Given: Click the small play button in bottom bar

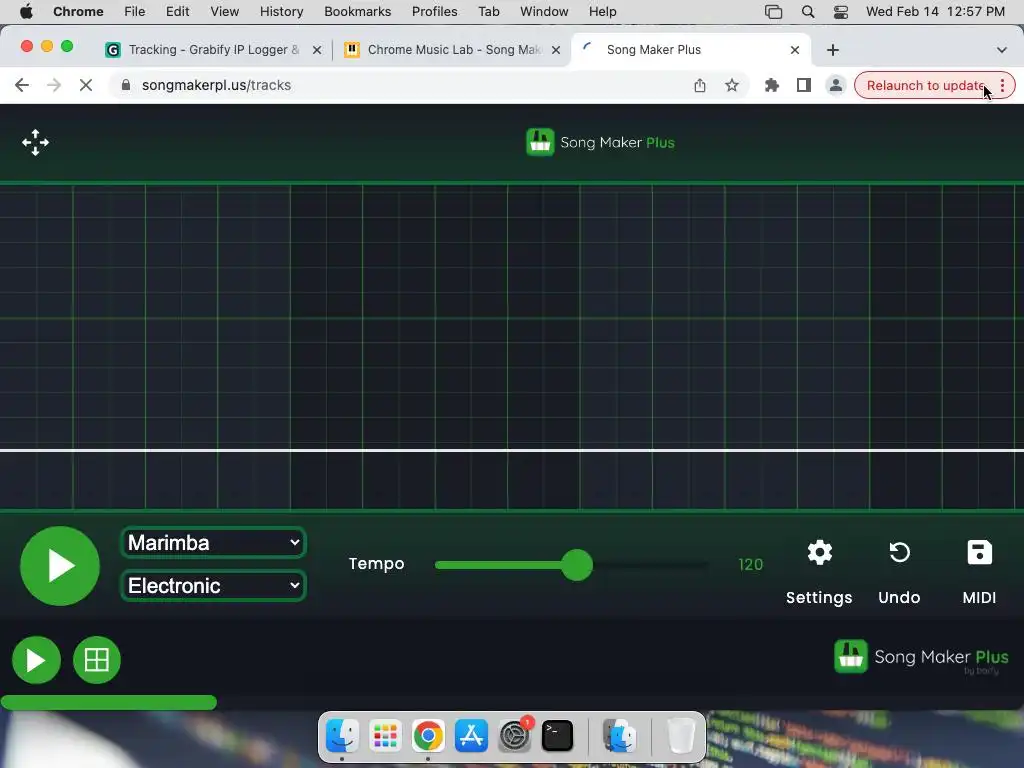Looking at the screenshot, I should pyautogui.click(x=37, y=660).
